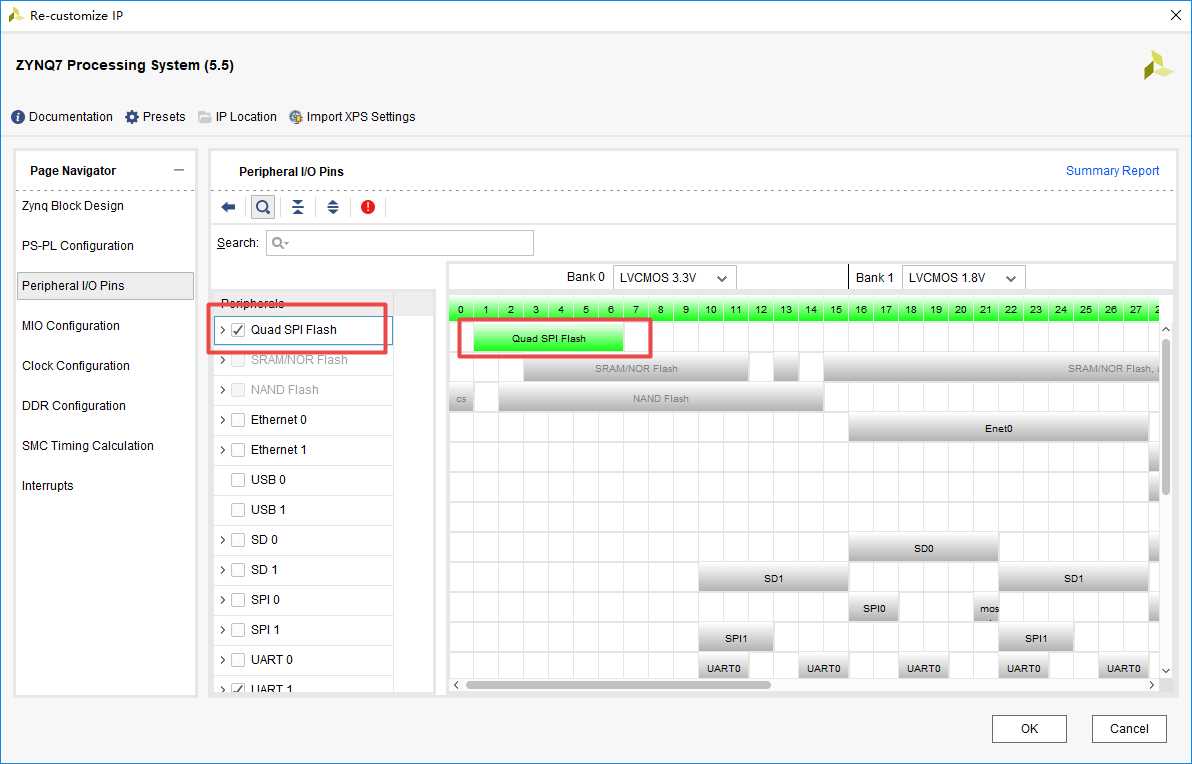
Task: Expand the Ethernet 0 tree row
Action: pyautogui.click(x=223, y=420)
